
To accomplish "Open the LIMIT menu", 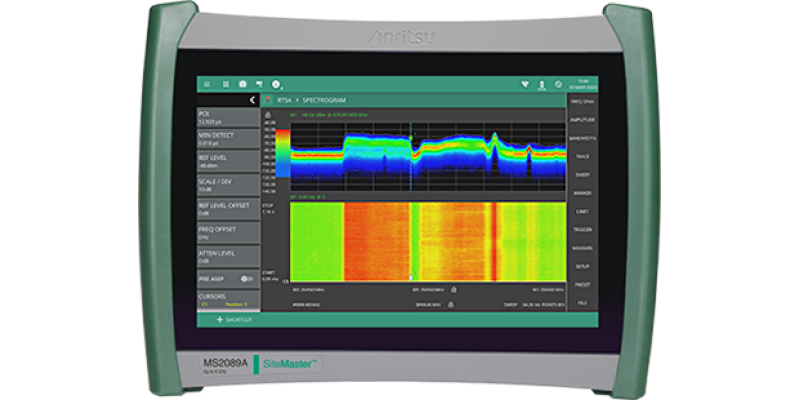I will tap(583, 211).
